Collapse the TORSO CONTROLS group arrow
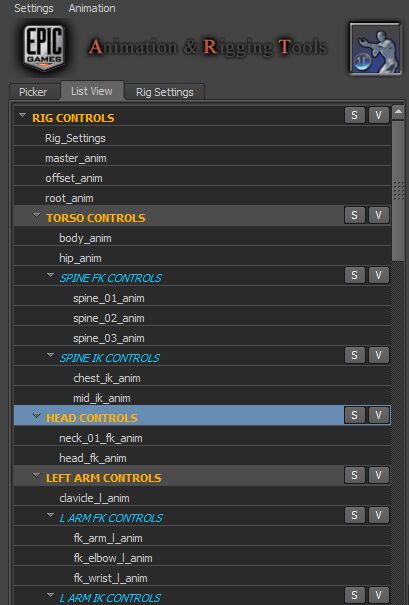 pos(37,215)
